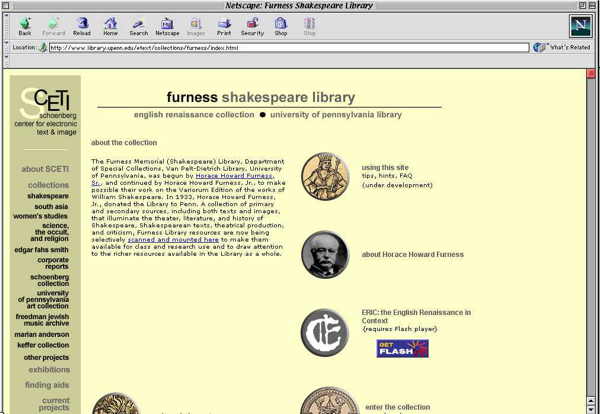
Task: Open edgar fahs smith sidebar link
Action: pos(41,250)
